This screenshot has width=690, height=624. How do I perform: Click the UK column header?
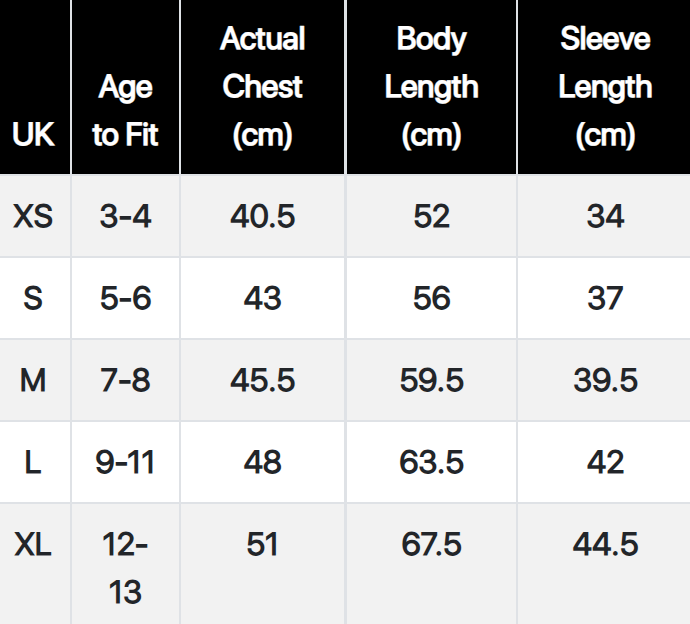(34, 134)
